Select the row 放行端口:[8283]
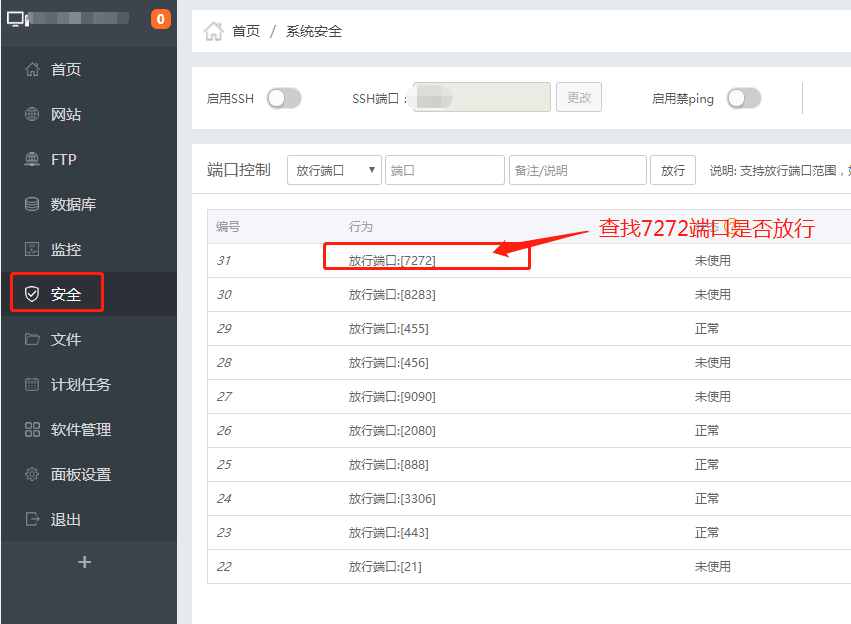 point(529,295)
